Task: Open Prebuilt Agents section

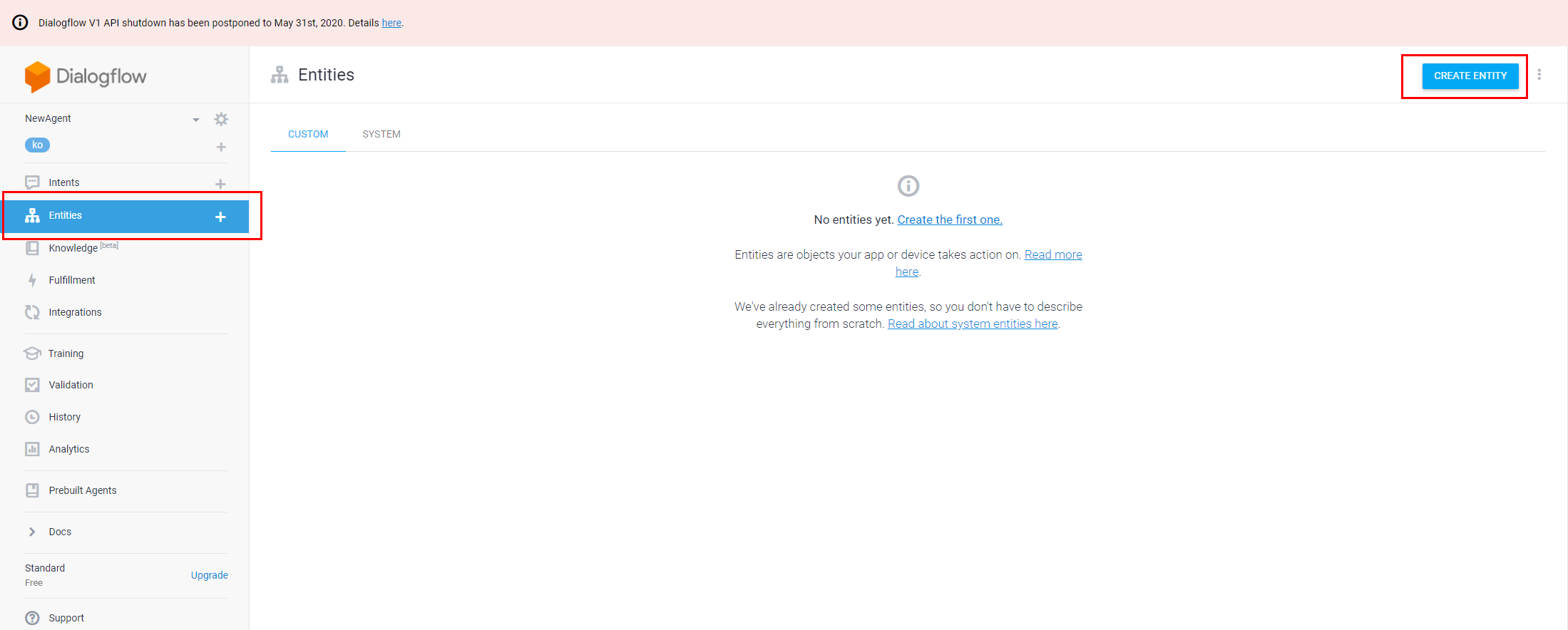Action: pos(83,490)
